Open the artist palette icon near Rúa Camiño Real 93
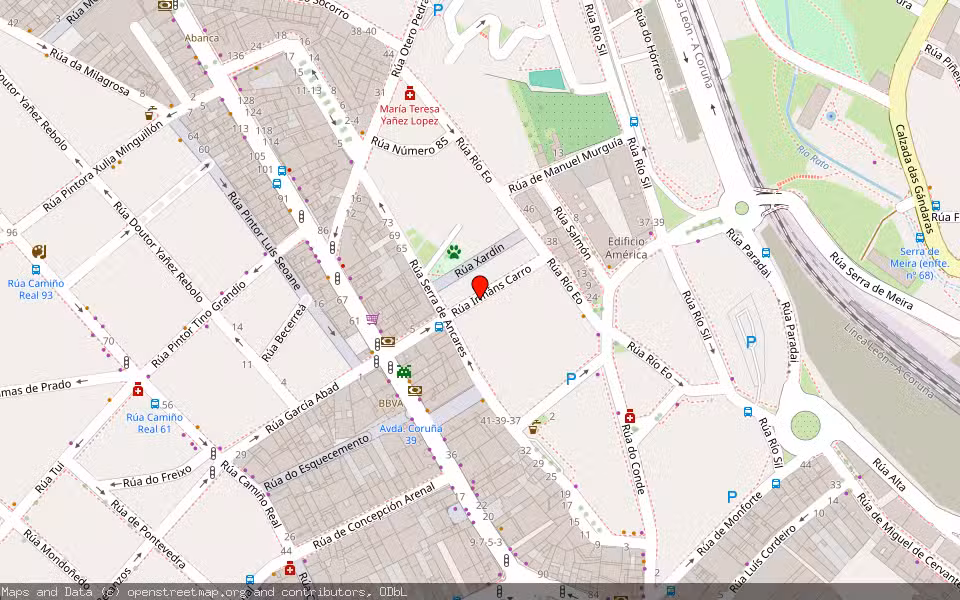The height and width of the screenshot is (600, 960). click(x=39, y=252)
